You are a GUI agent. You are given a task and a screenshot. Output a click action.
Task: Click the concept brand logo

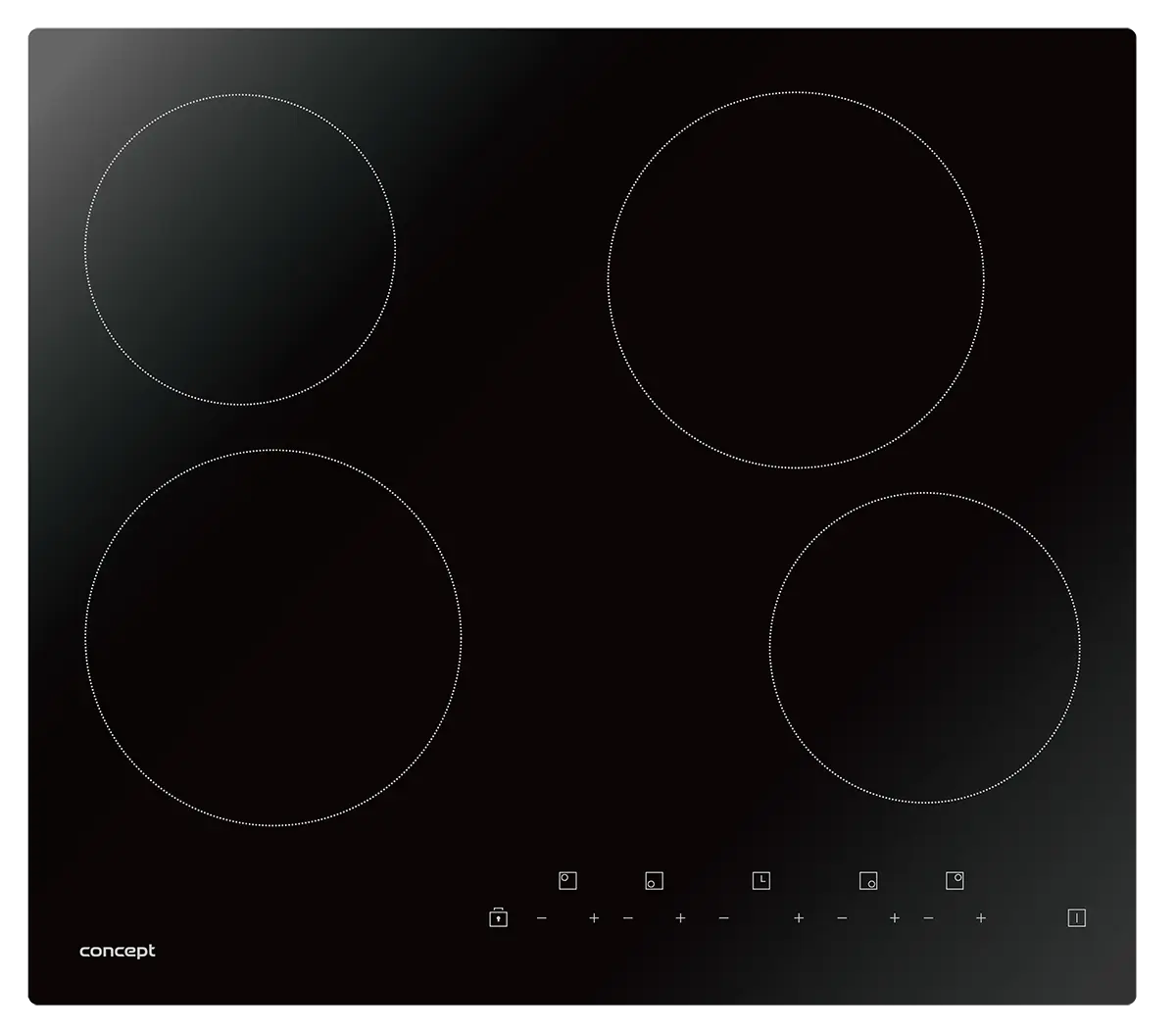coord(118,951)
